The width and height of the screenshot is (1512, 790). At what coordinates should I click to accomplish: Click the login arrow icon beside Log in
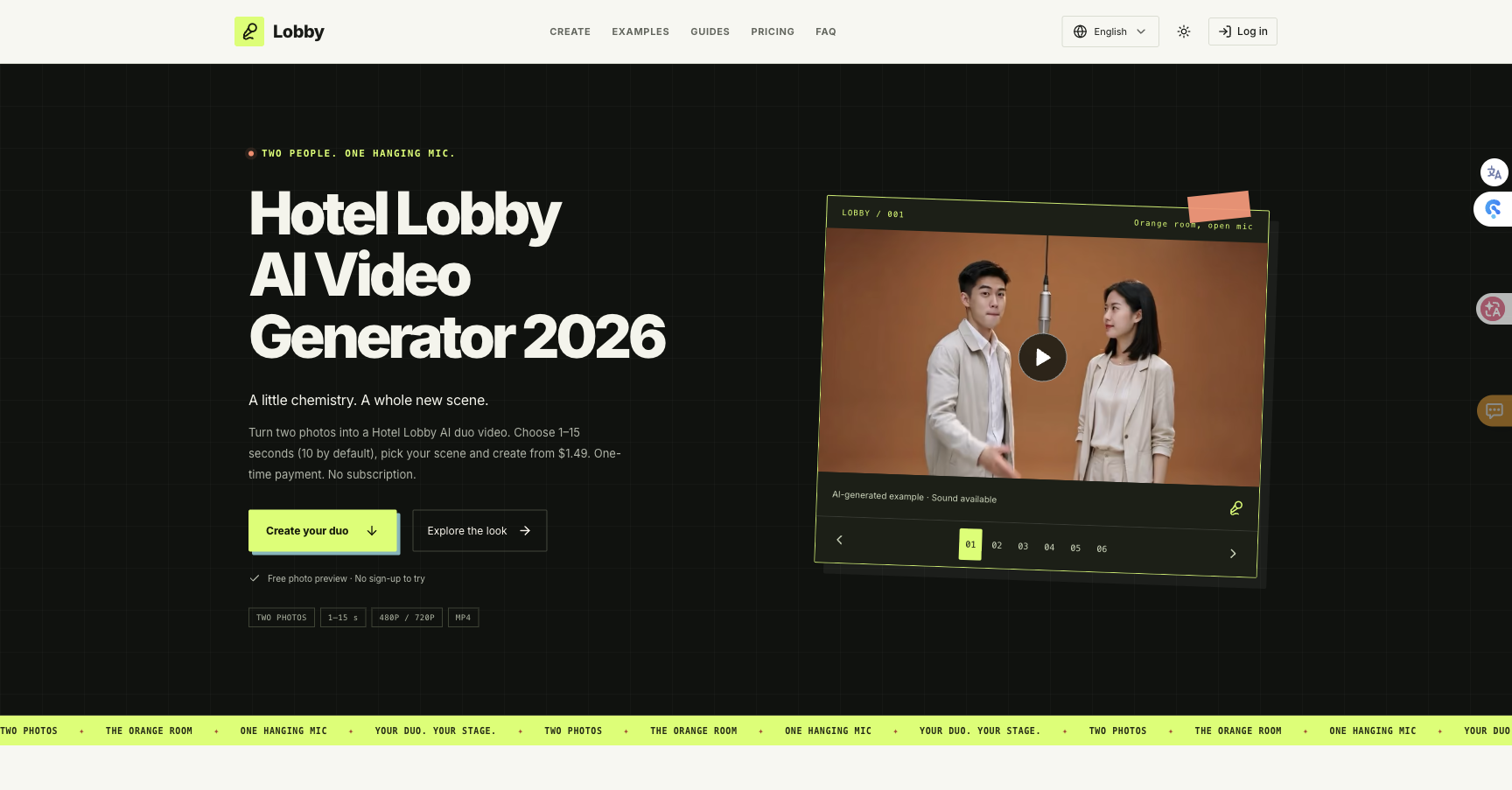pyautogui.click(x=1225, y=31)
